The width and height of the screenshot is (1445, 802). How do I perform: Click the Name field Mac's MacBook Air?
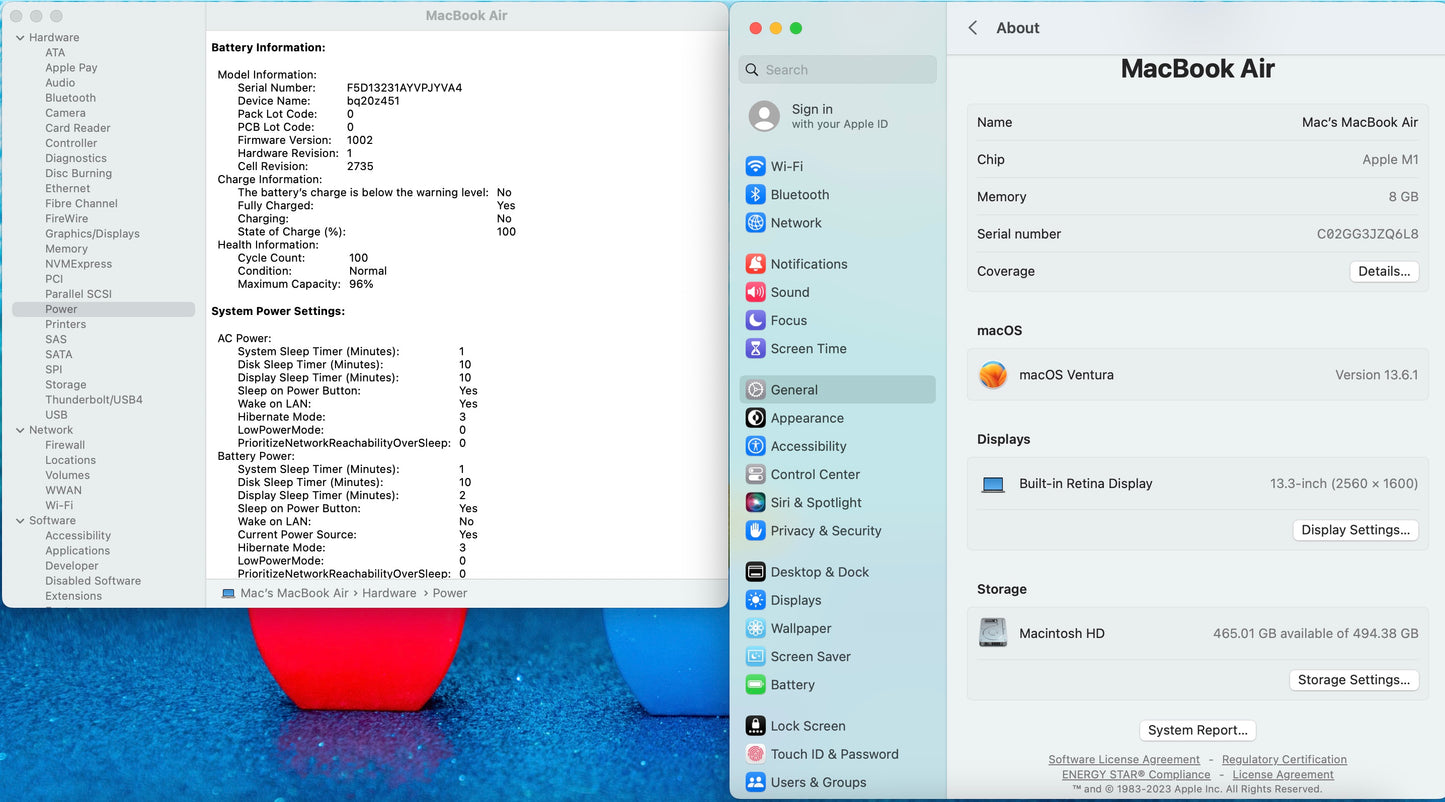coord(1360,122)
